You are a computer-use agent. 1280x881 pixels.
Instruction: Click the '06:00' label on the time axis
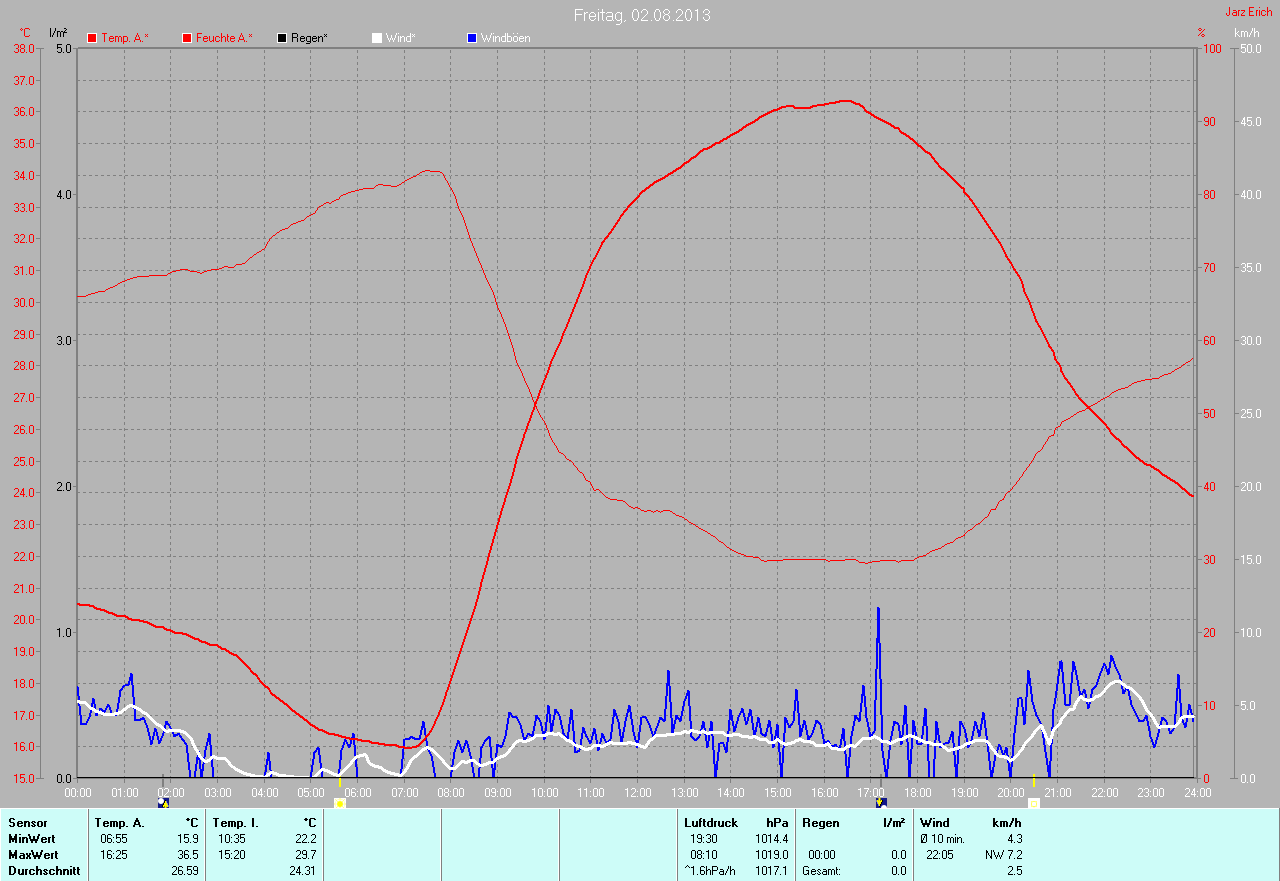tap(357, 792)
